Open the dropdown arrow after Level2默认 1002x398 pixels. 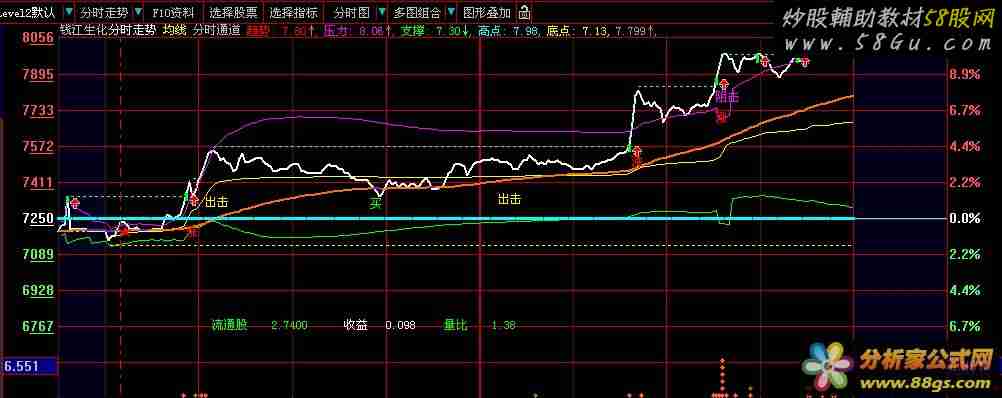point(69,12)
